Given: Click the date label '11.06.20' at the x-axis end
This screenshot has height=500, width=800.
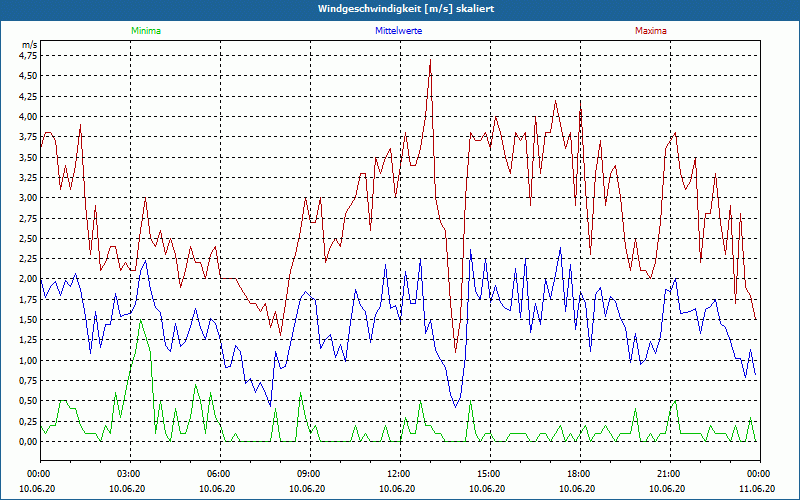Looking at the screenshot, I should (x=757, y=489).
